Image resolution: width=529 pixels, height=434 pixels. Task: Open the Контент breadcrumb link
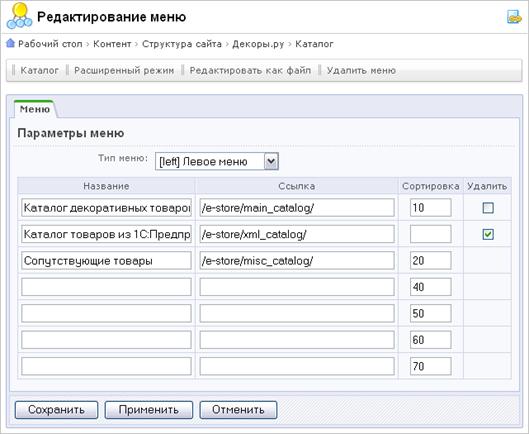pyautogui.click(x=112, y=44)
